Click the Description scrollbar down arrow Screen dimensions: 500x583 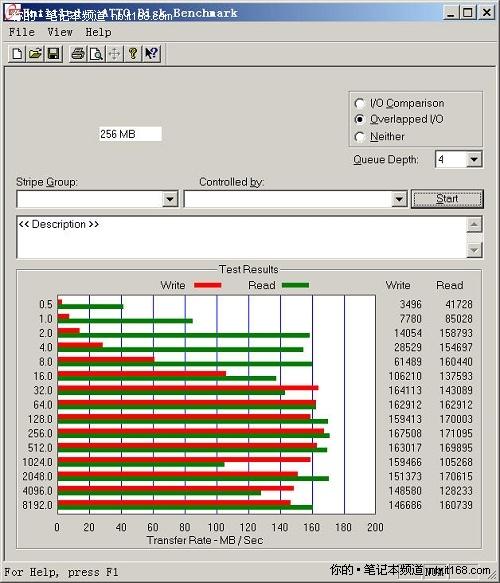(x=474, y=250)
